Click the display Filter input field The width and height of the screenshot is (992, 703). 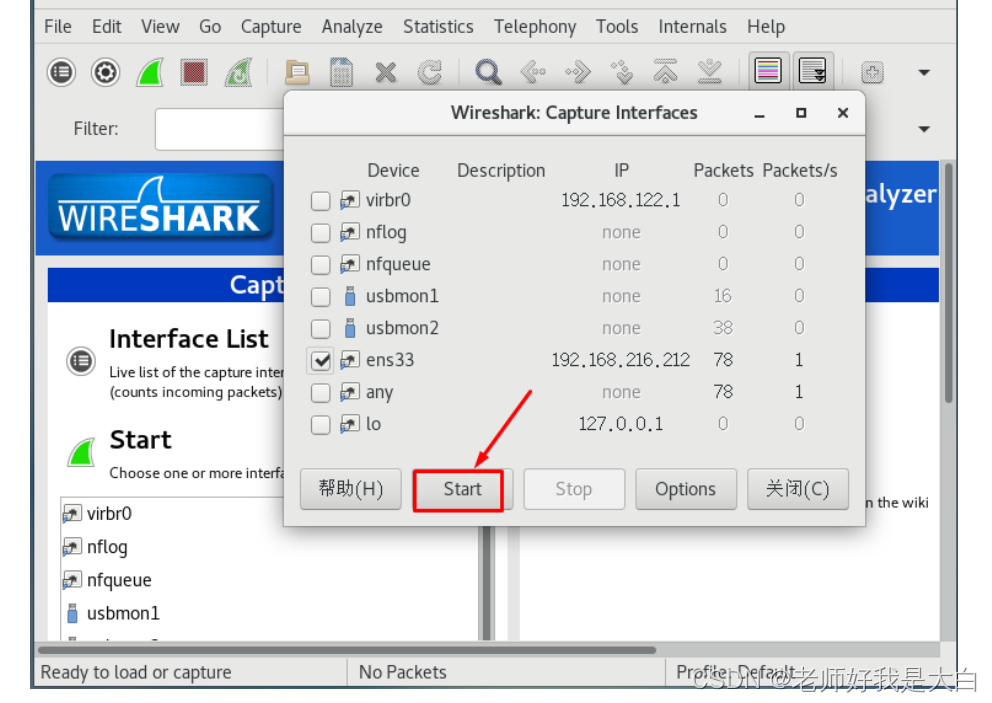[219, 129]
